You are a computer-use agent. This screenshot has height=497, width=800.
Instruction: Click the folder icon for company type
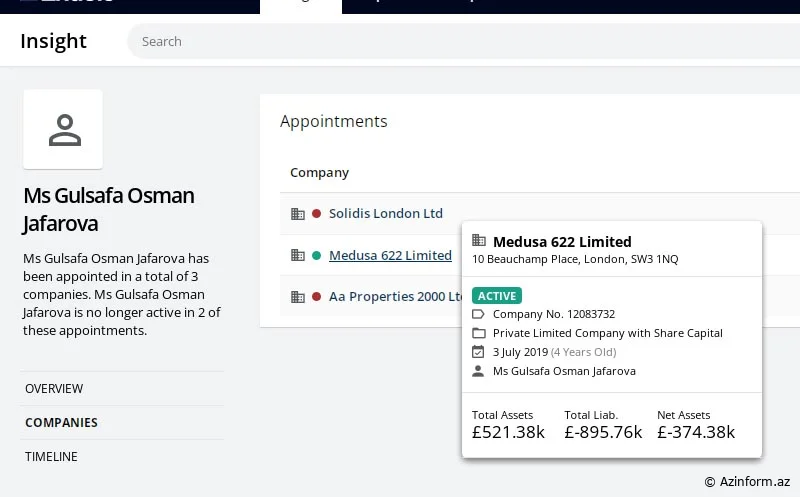pos(478,333)
